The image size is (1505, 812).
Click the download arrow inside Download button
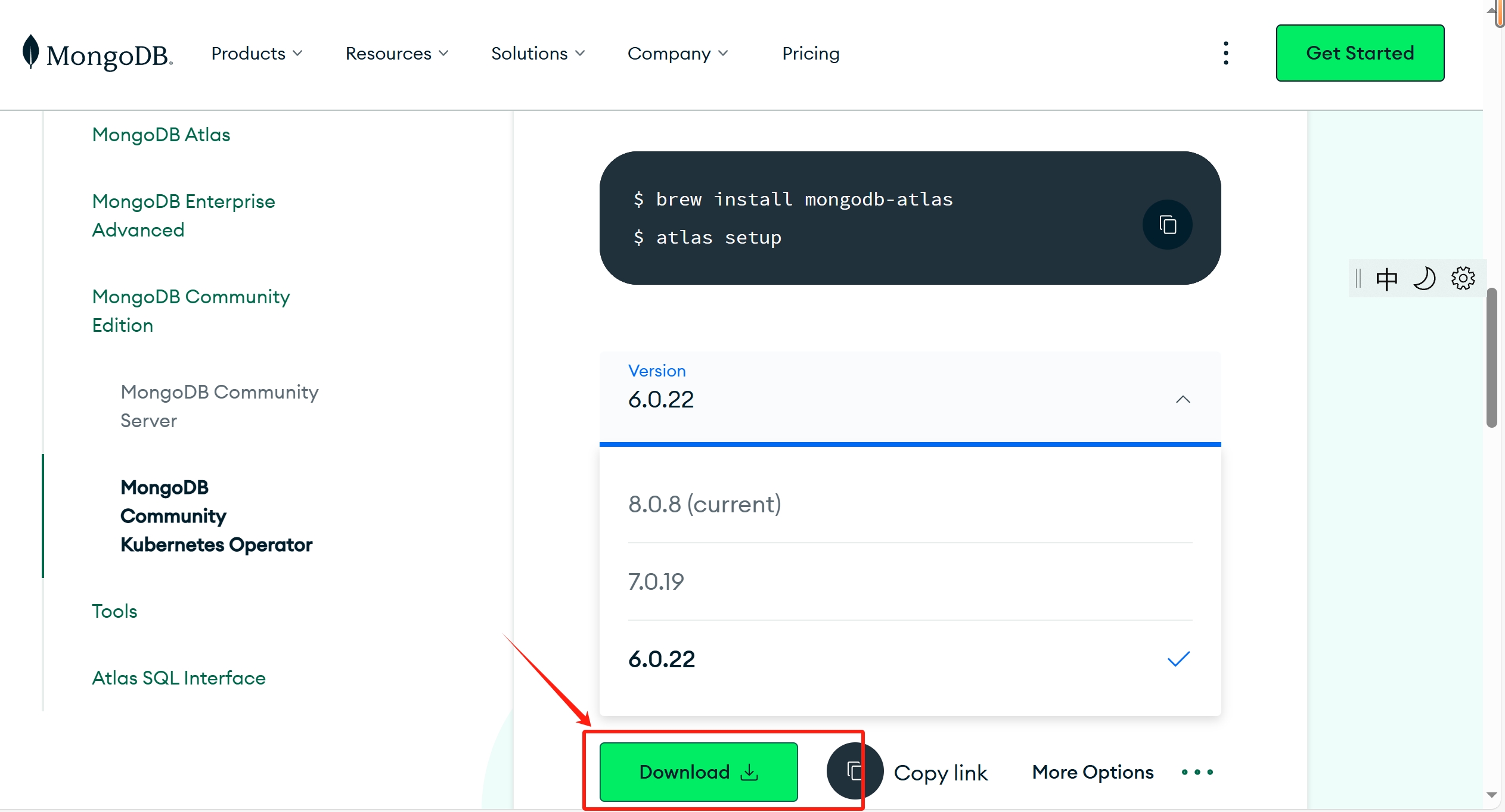point(749,771)
